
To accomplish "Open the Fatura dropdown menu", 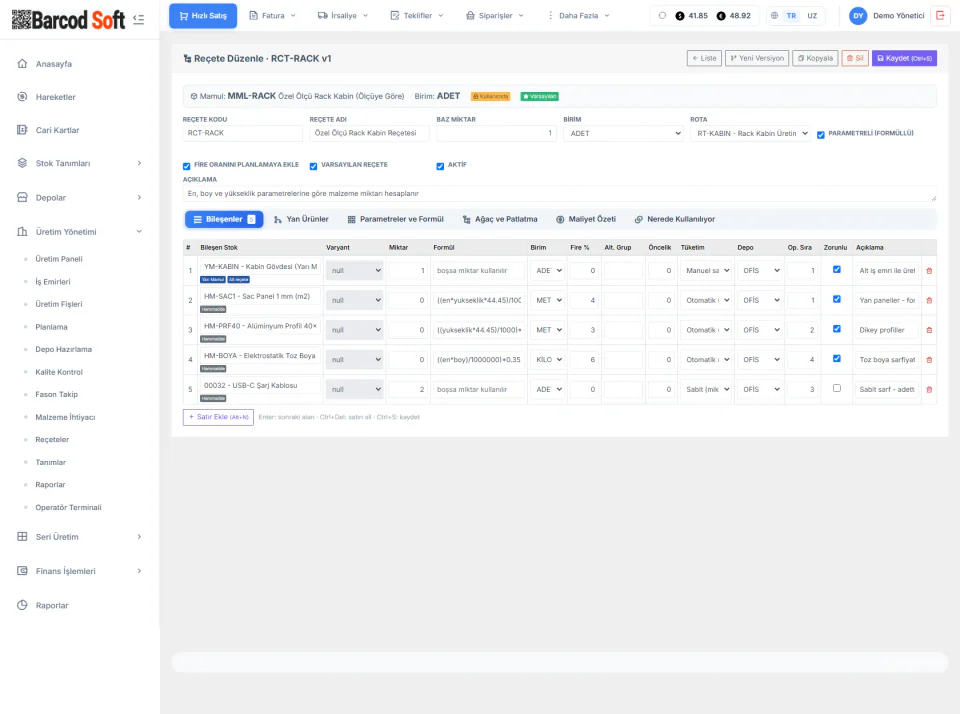I will coord(272,16).
